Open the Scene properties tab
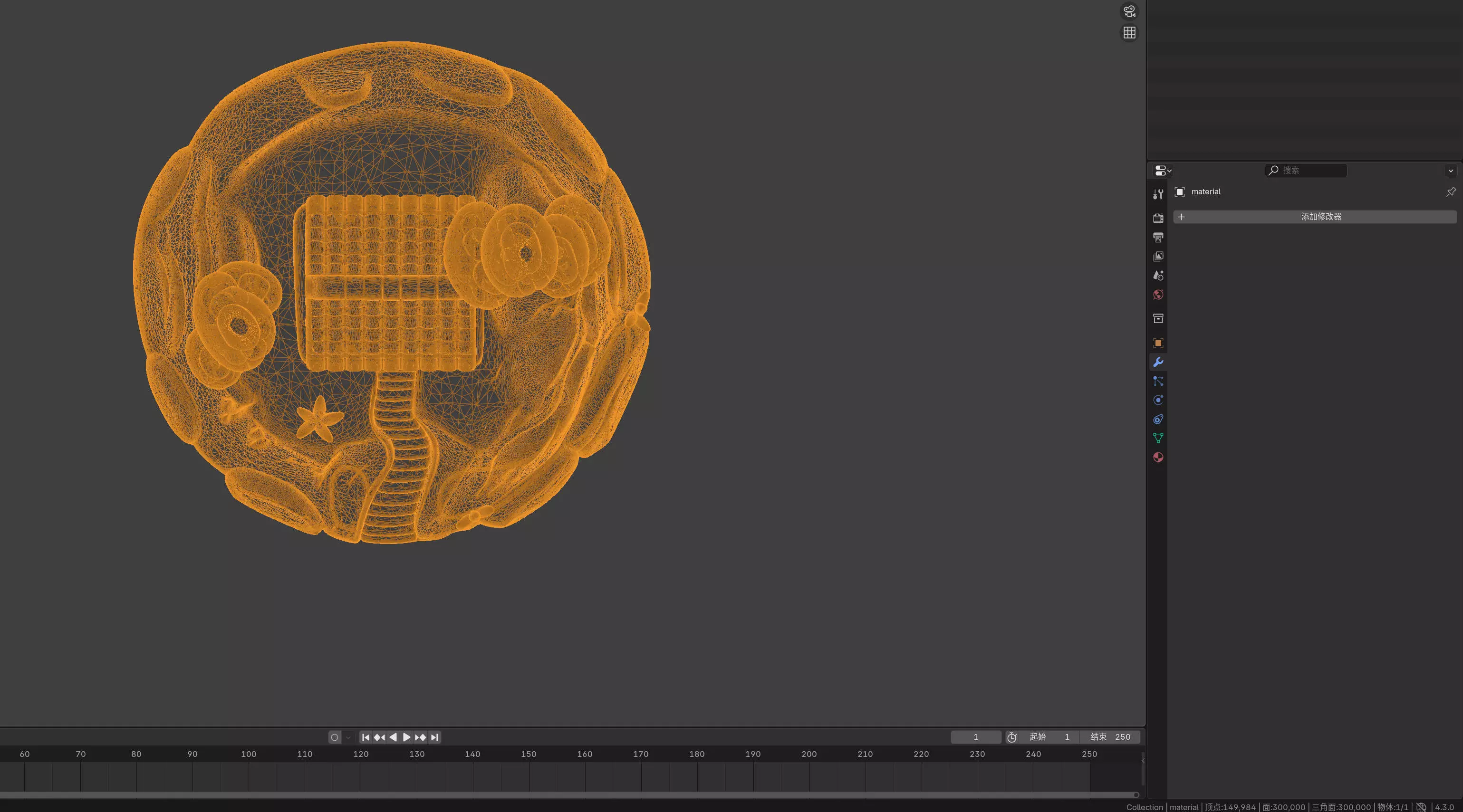 pos(1158,276)
